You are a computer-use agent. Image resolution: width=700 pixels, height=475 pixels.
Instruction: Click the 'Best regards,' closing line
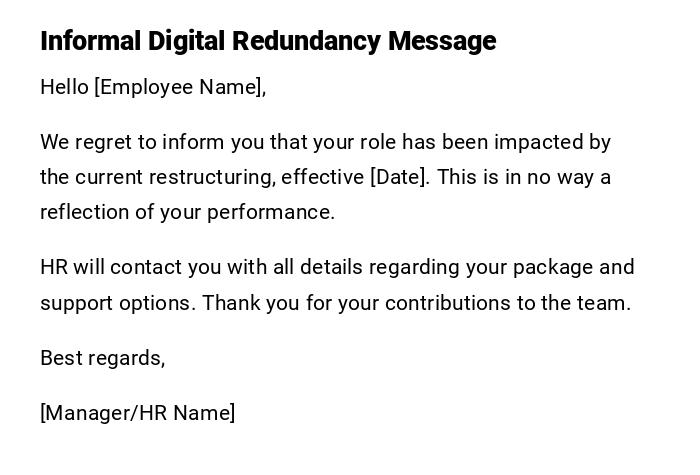point(102,358)
